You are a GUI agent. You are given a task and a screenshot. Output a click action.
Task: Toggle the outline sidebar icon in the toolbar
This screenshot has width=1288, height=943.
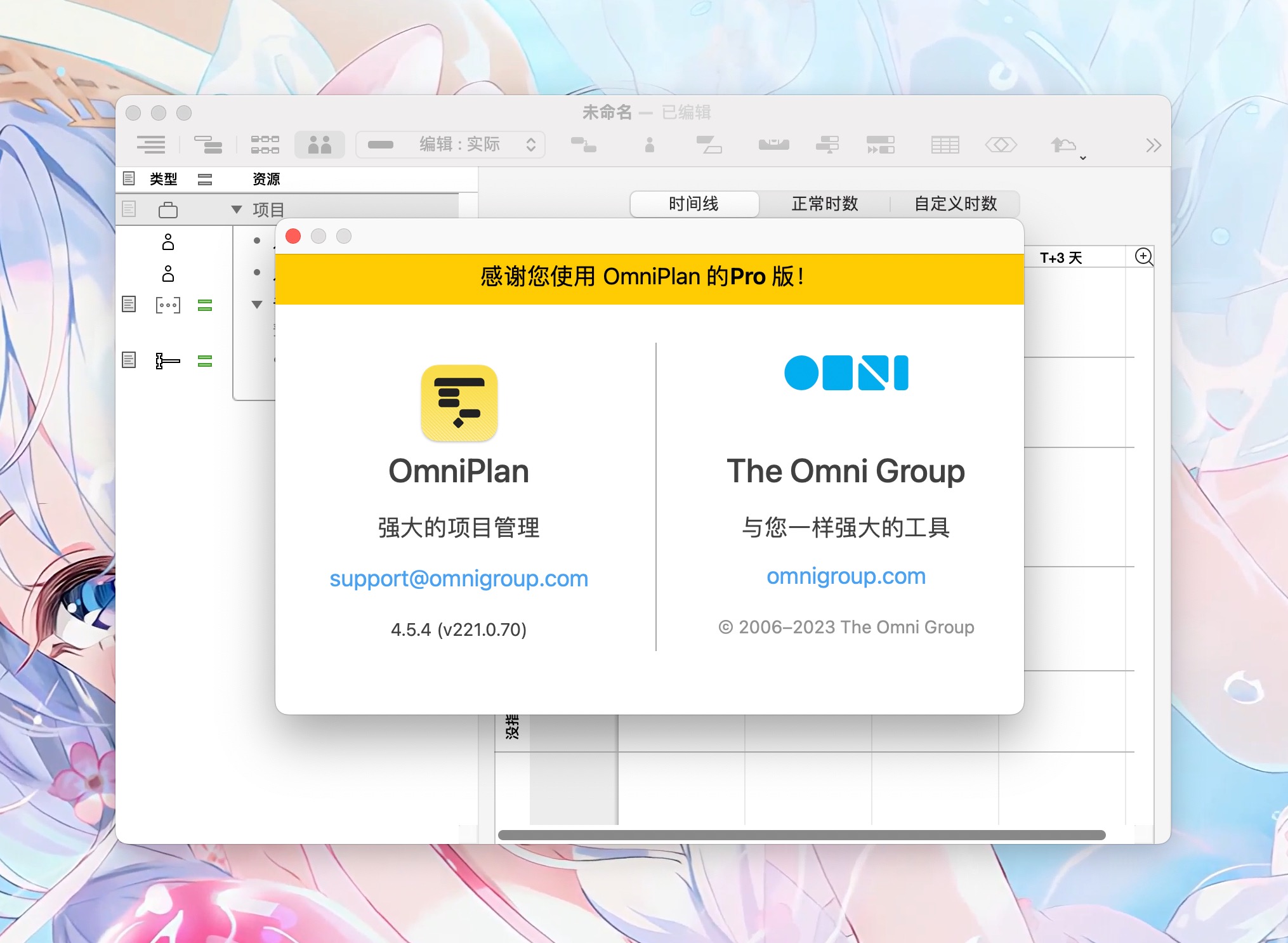(x=151, y=145)
